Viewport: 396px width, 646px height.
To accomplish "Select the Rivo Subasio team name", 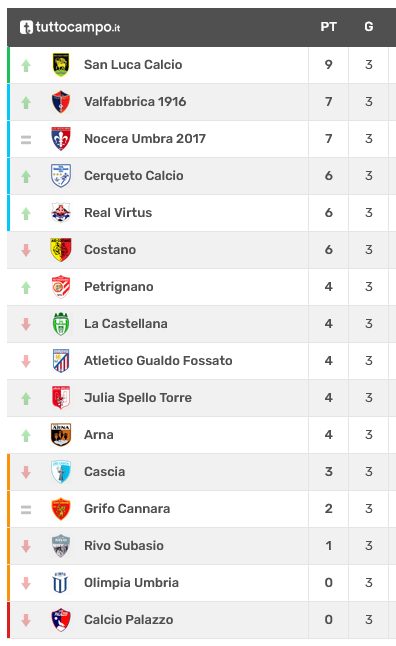I will 124,546.
